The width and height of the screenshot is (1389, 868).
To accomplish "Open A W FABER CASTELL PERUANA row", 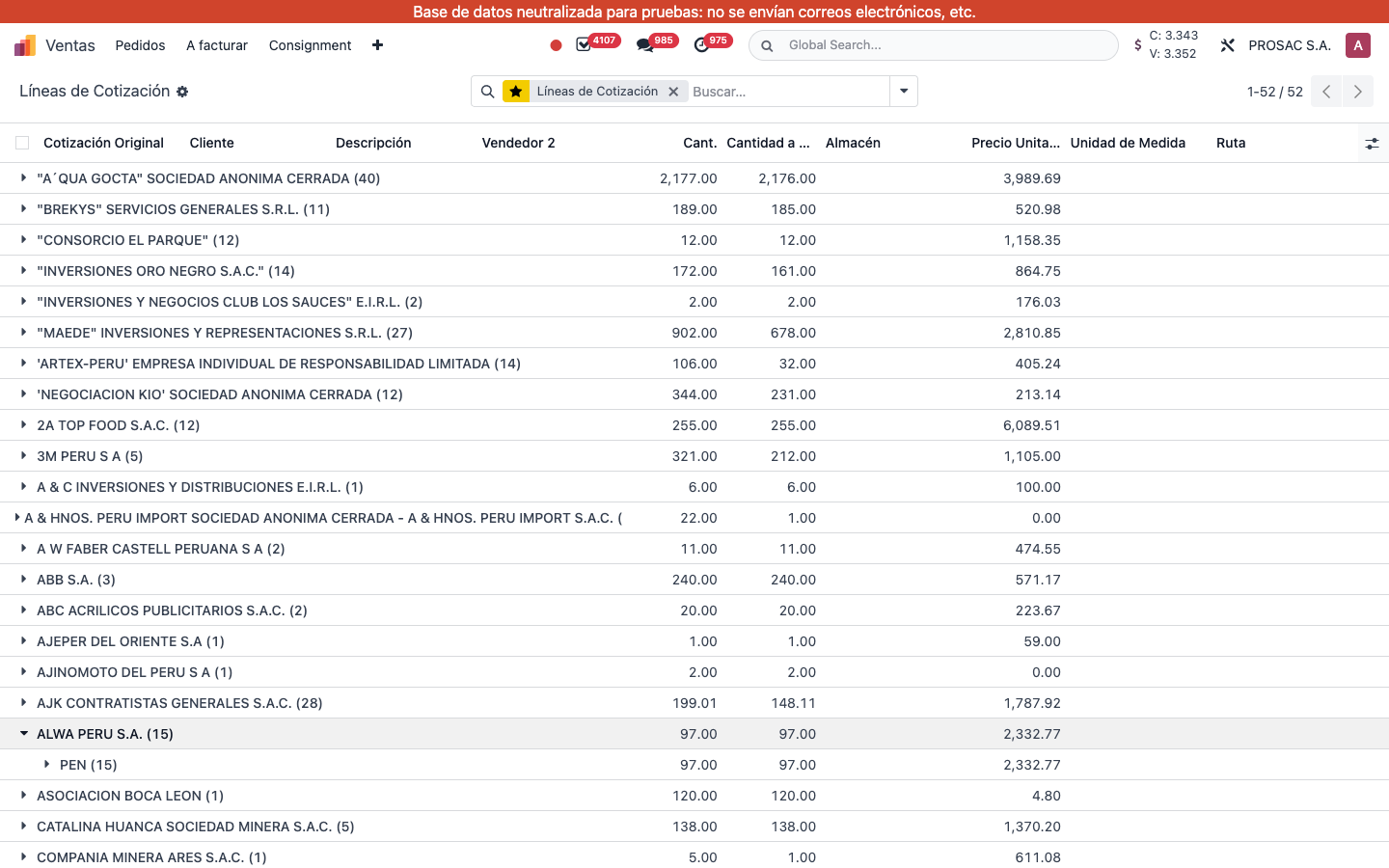I will [694, 549].
